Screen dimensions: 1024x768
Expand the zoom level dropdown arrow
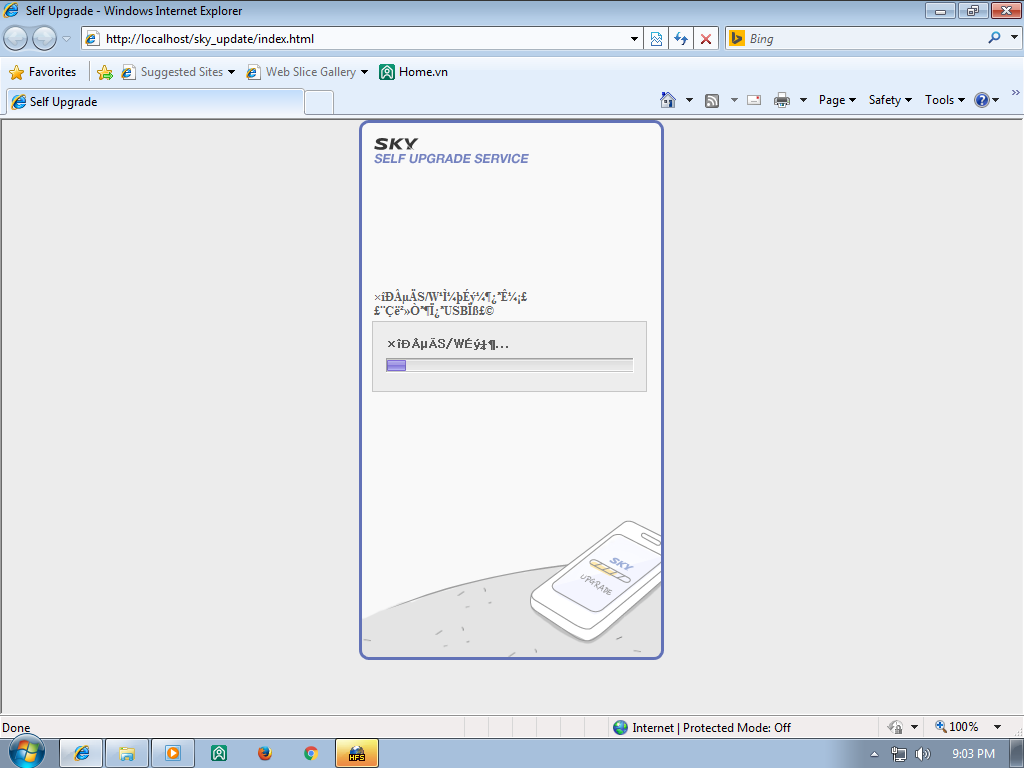click(x=997, y=727)
